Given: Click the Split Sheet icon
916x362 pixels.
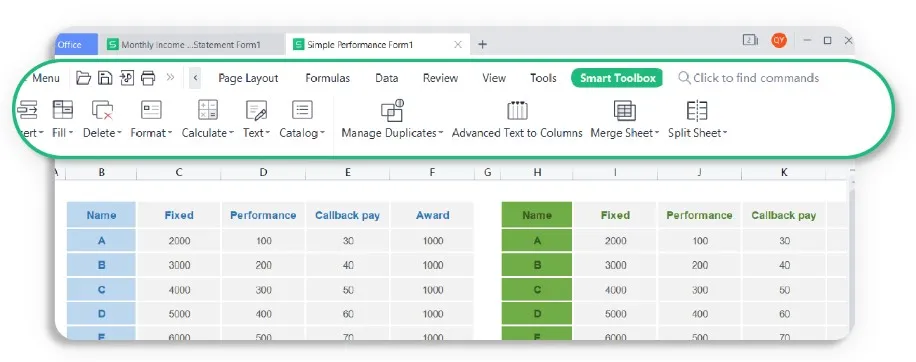Looking at the screenshot, I should point(697,110).
